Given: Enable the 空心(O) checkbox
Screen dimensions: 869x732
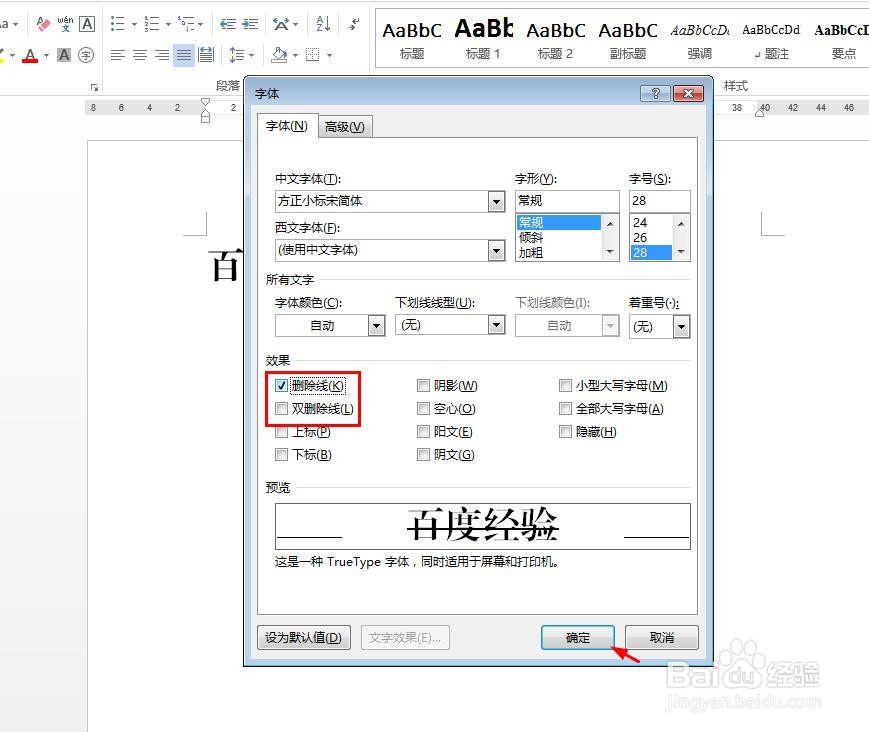Looking at the screenshot, I should 423,409.
